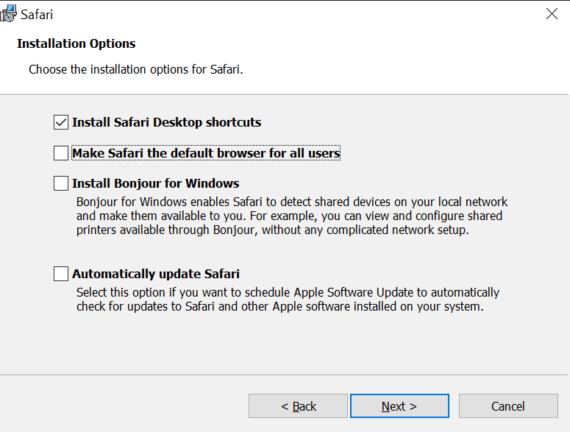Click the Installation Options heading
This screenshot has height=432, width=570.
(76, 44)
